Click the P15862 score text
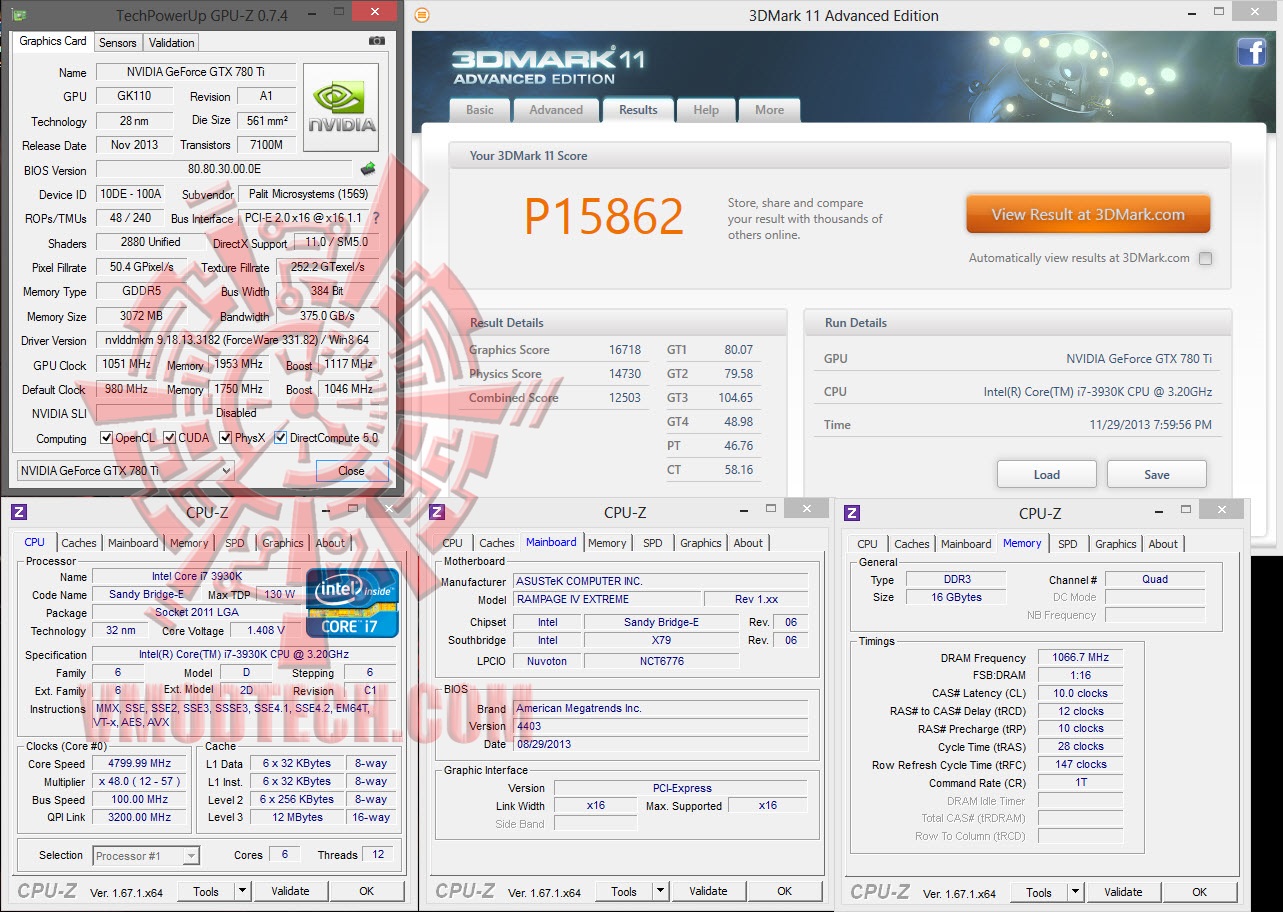The width and height of the screenshot is (1283, 912). pyautogui.click(x=604, y=217)
